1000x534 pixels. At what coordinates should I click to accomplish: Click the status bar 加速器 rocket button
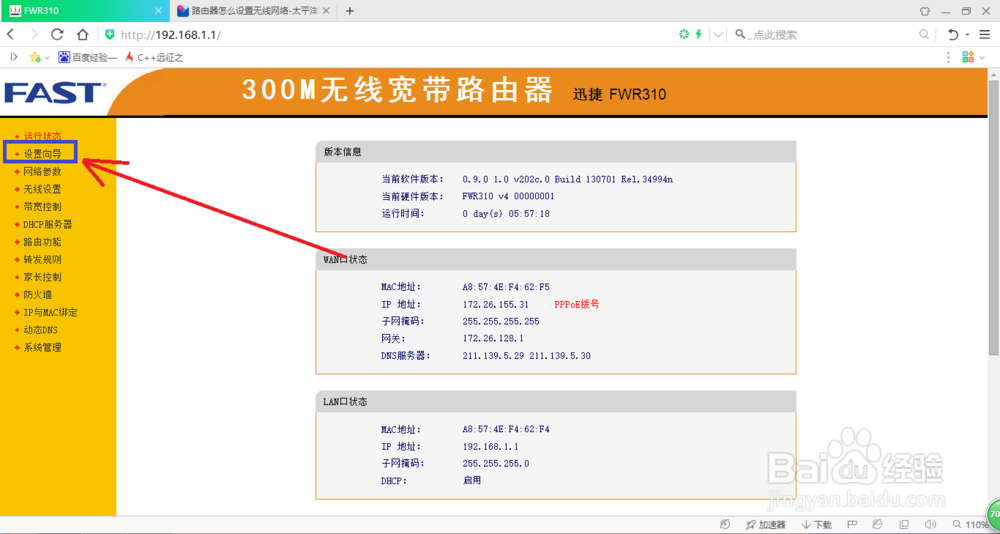[765, 524]
